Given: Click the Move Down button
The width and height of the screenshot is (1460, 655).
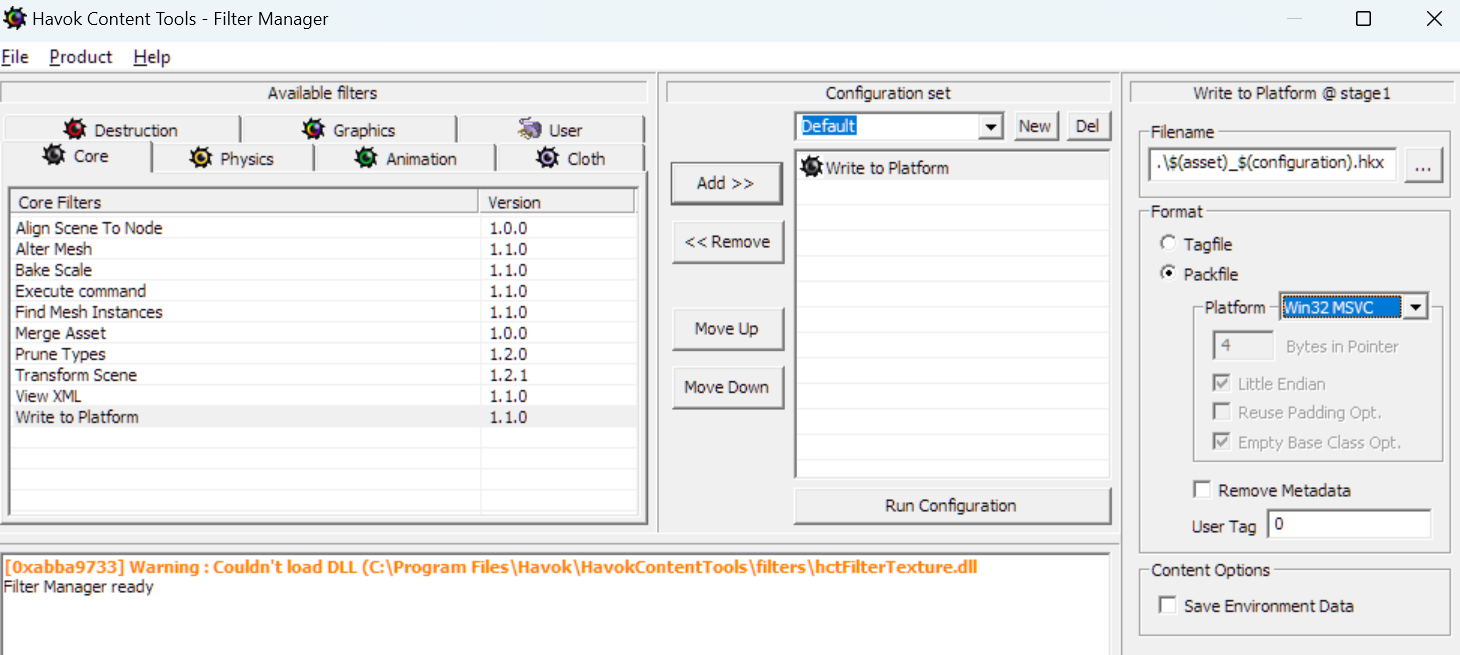Looking at the screenshot, I should pyautogui.click(x=726, y=387).
